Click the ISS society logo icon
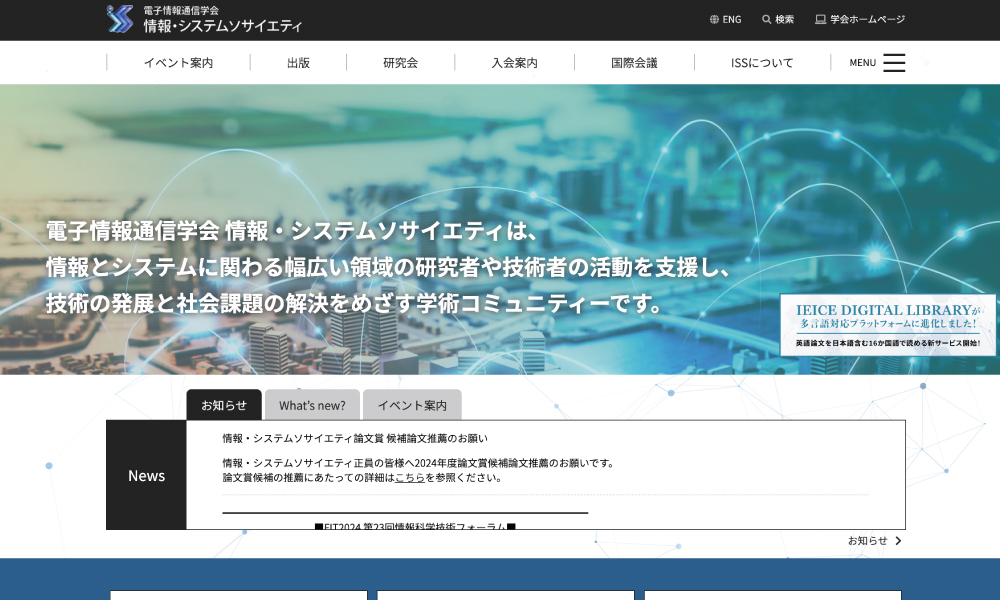 [x=120, y=19]
